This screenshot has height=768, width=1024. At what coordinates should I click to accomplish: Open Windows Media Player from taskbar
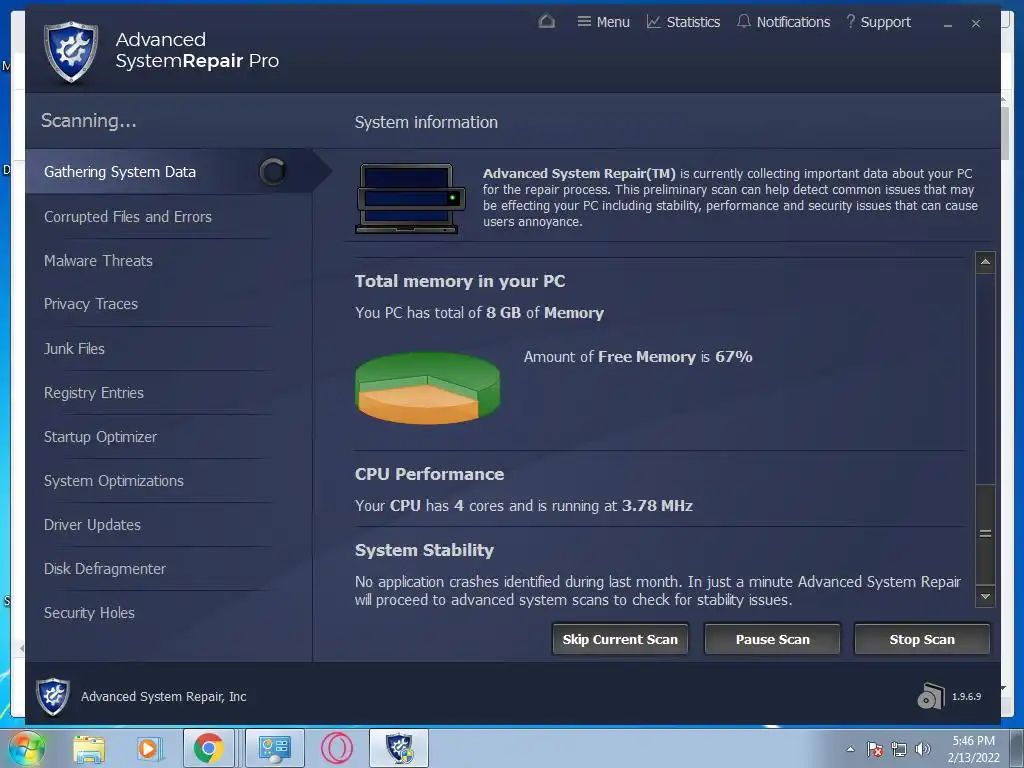pyautogui.click(x=148, y=748)
